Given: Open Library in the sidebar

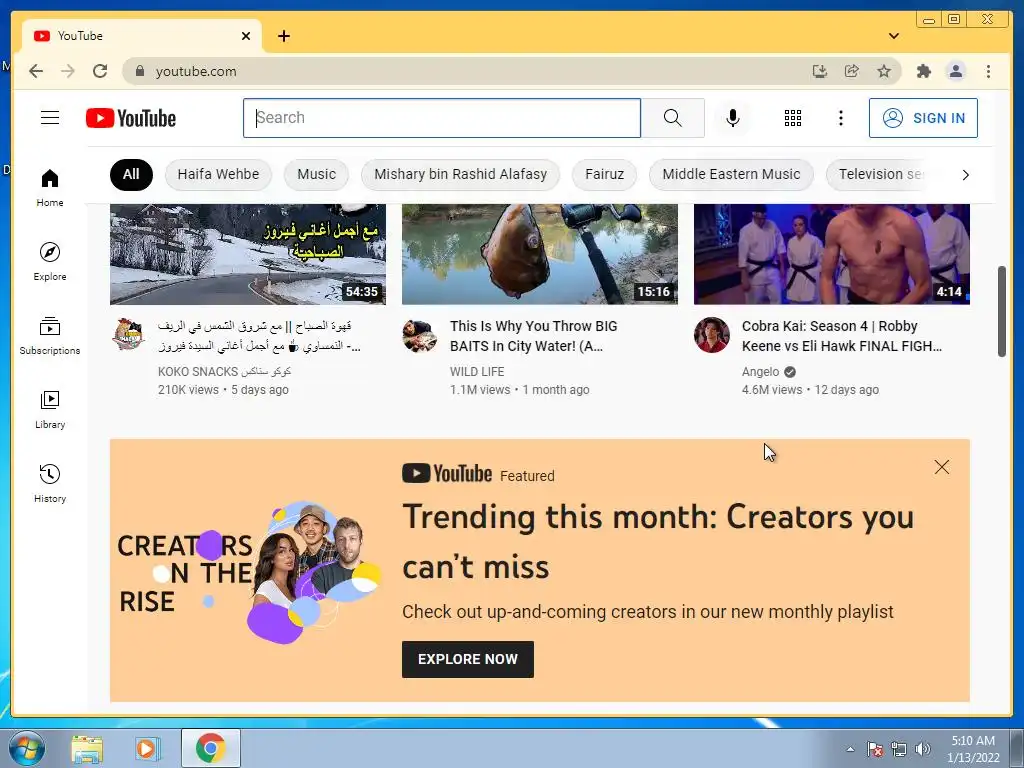Looking at the screenshot, I should coord(50,409).
